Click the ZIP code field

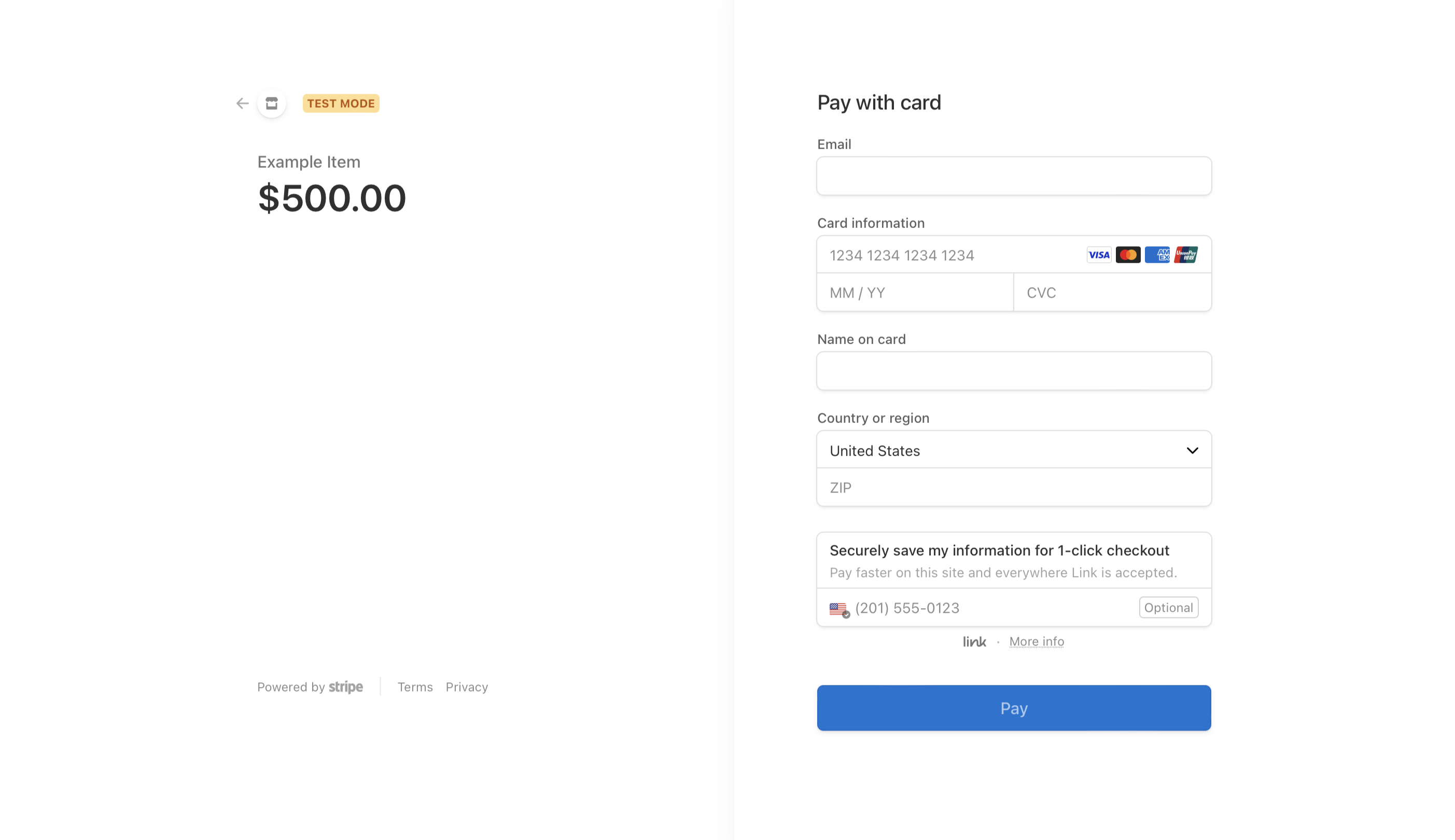tap(1013, 487)
